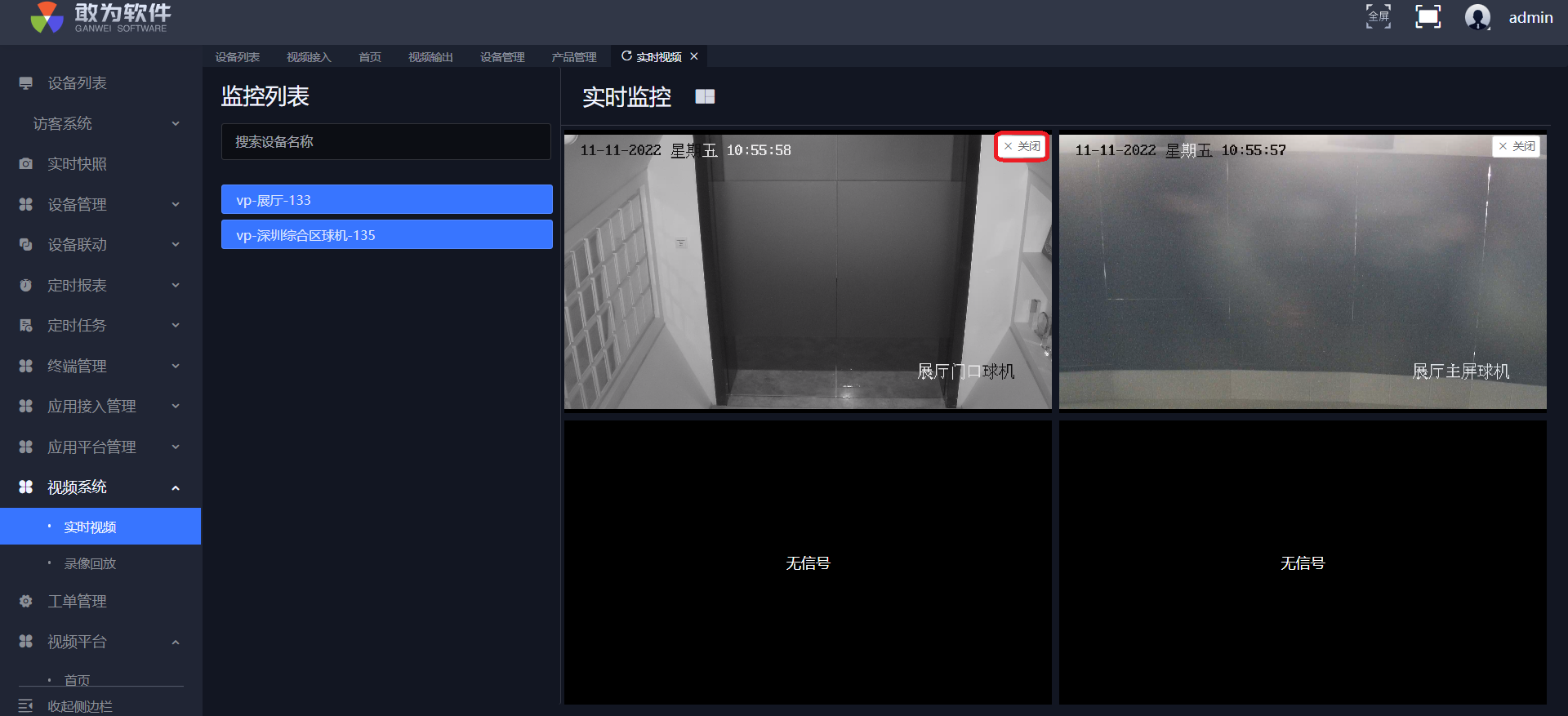Expand the 定时任务 menu chevron
Image resolution: width=1568 pixels, height=716 pixels.
(176, 326)
